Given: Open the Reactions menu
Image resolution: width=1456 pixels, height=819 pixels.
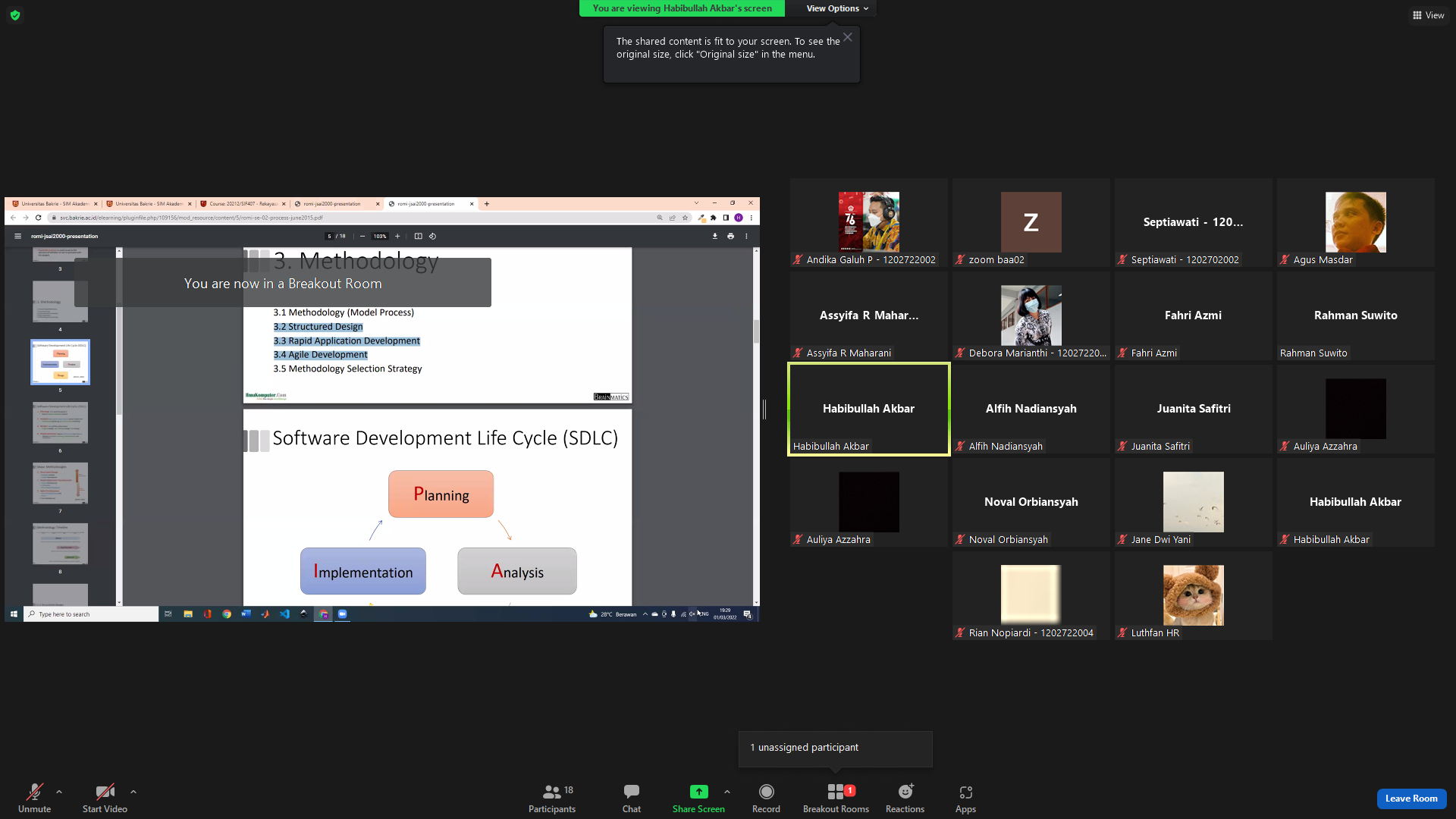Looking at the screenshot, I should pyautogui.click(x=905, y=799).
